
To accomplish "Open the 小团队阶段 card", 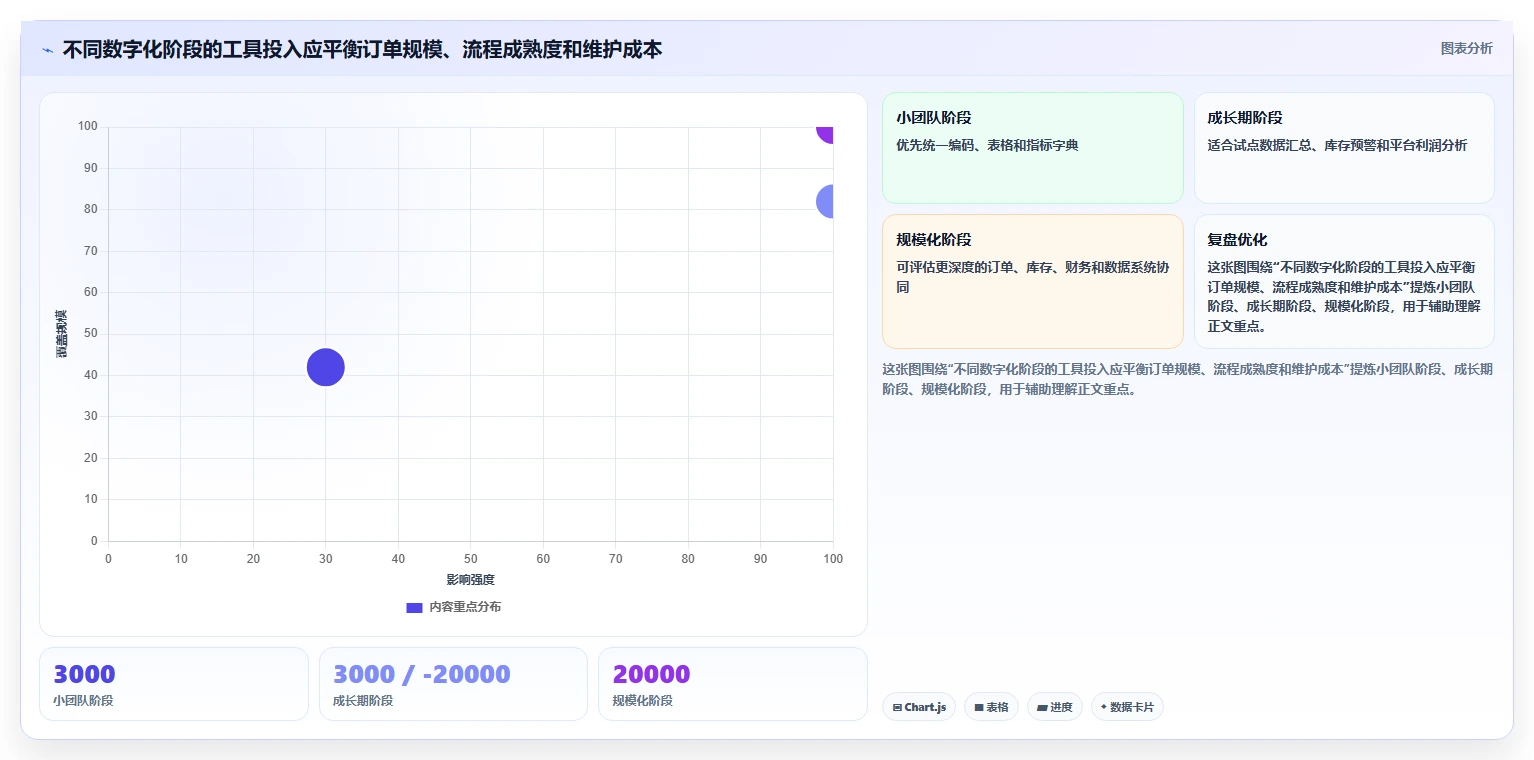I will [x=1033, y=148].
